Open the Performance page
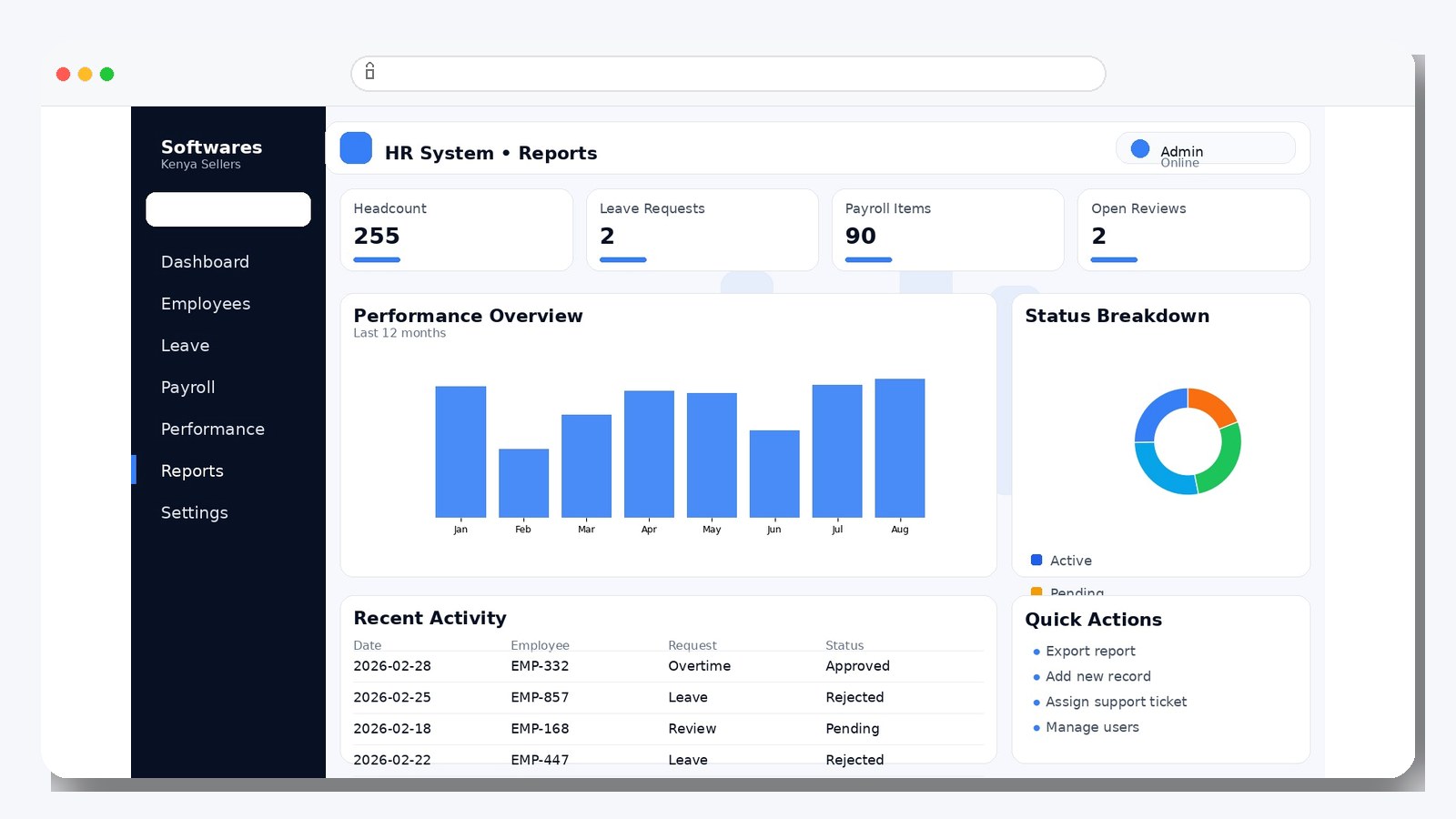The height and width of the screenshot is (819, 1456). (x=212, y=429)
